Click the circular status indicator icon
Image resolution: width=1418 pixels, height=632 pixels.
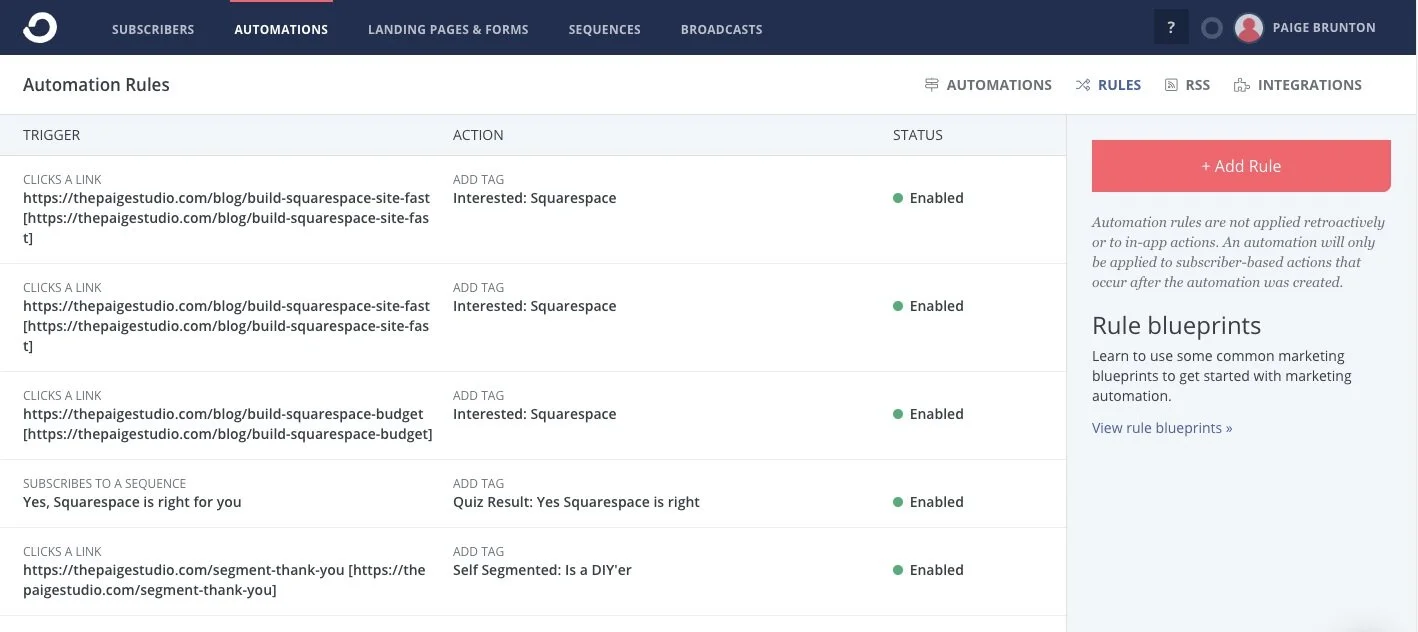point(1212,28)
